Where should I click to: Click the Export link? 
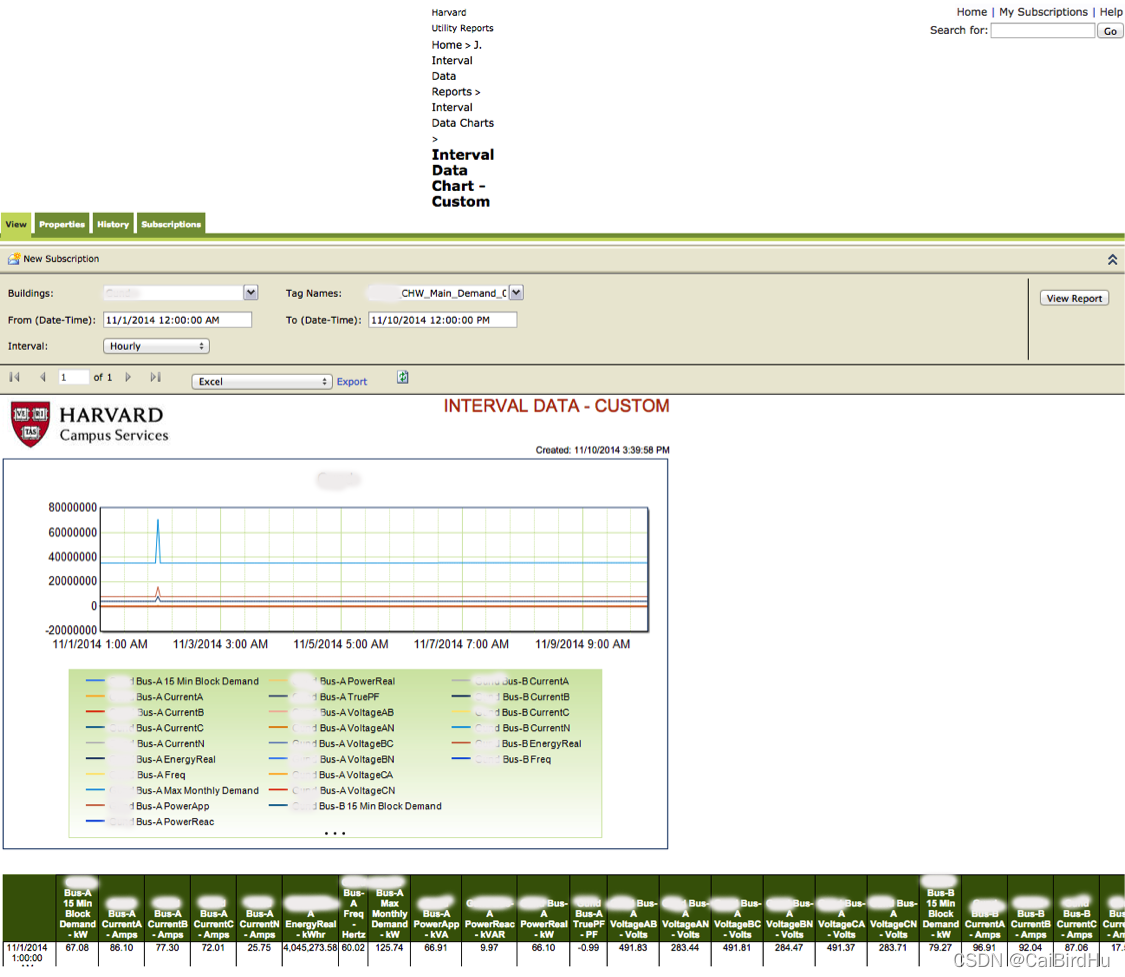(352, 382)
